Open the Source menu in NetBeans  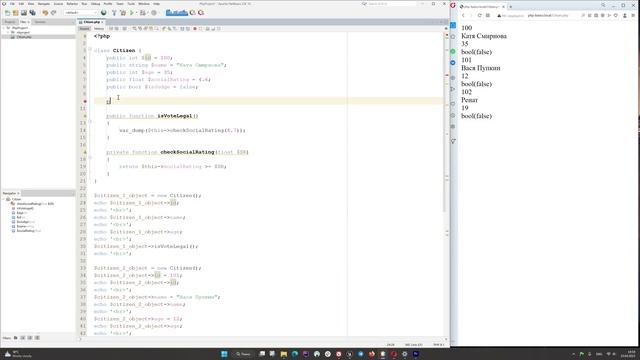pyautogui.click(x=58, y=4)
